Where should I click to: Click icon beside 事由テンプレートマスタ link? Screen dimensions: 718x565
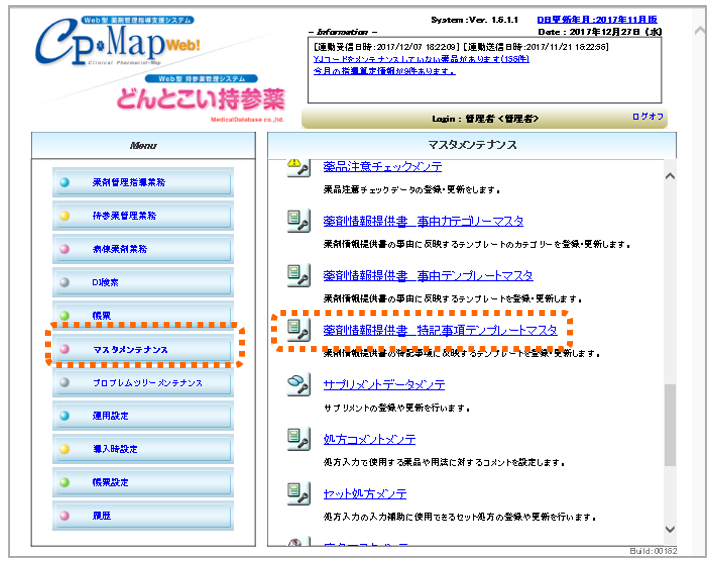(297, 275)
